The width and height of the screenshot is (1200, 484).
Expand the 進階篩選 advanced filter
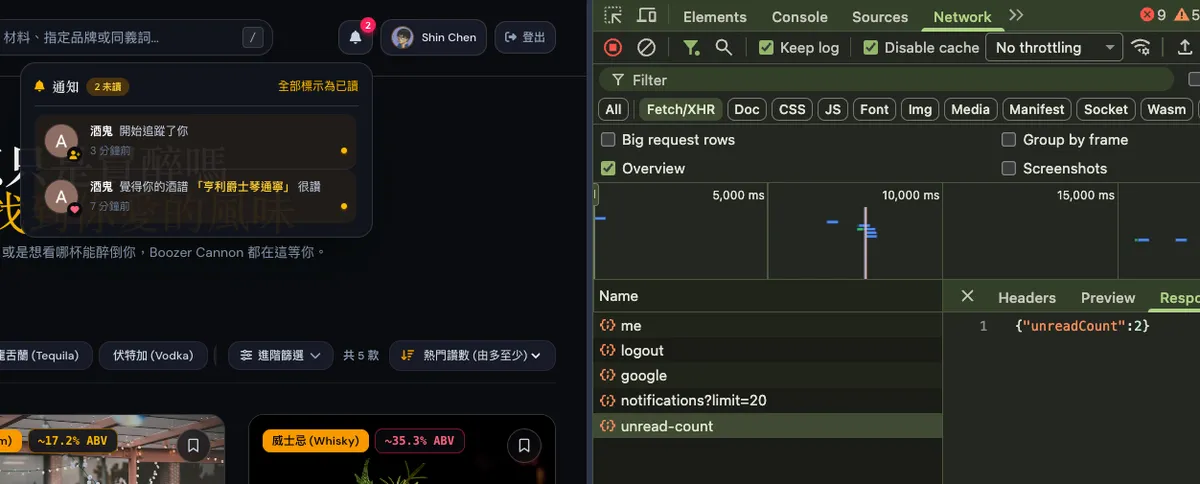[281, 355]
